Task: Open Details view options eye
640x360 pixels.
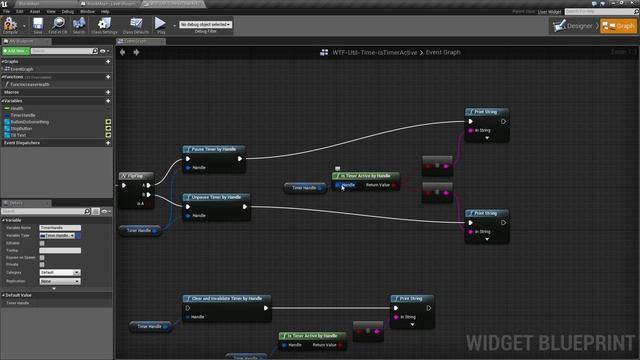Action: (106, 211)
